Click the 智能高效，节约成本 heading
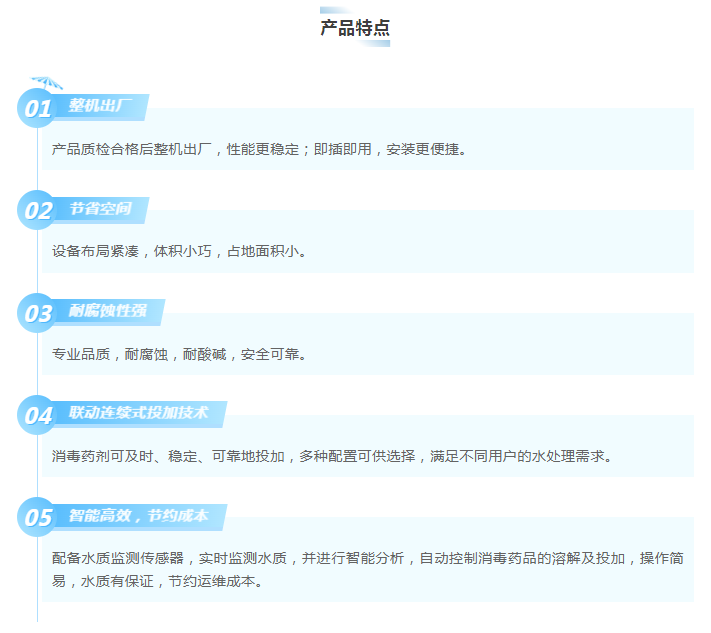 click(139, 516)
